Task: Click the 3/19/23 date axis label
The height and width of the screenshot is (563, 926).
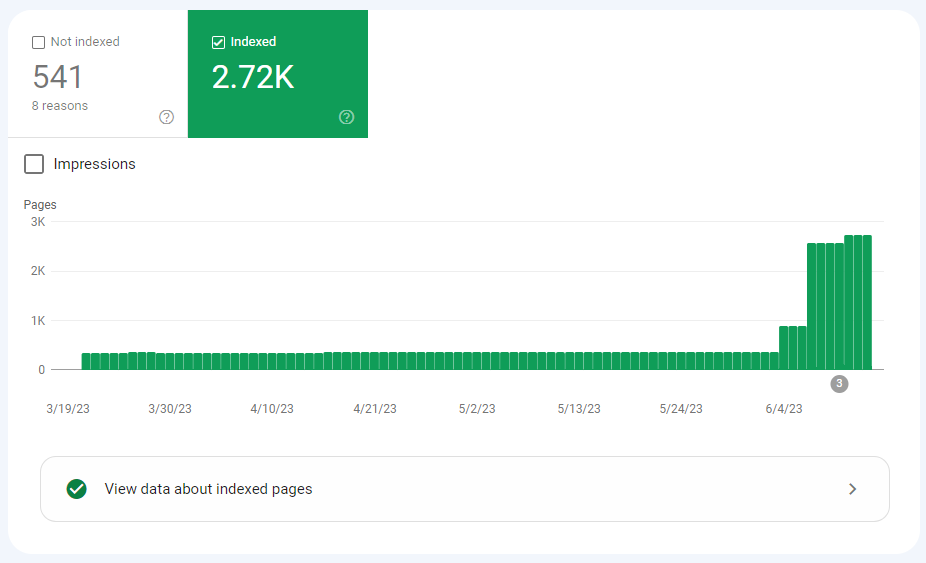Action: click(x=68, y=409)
